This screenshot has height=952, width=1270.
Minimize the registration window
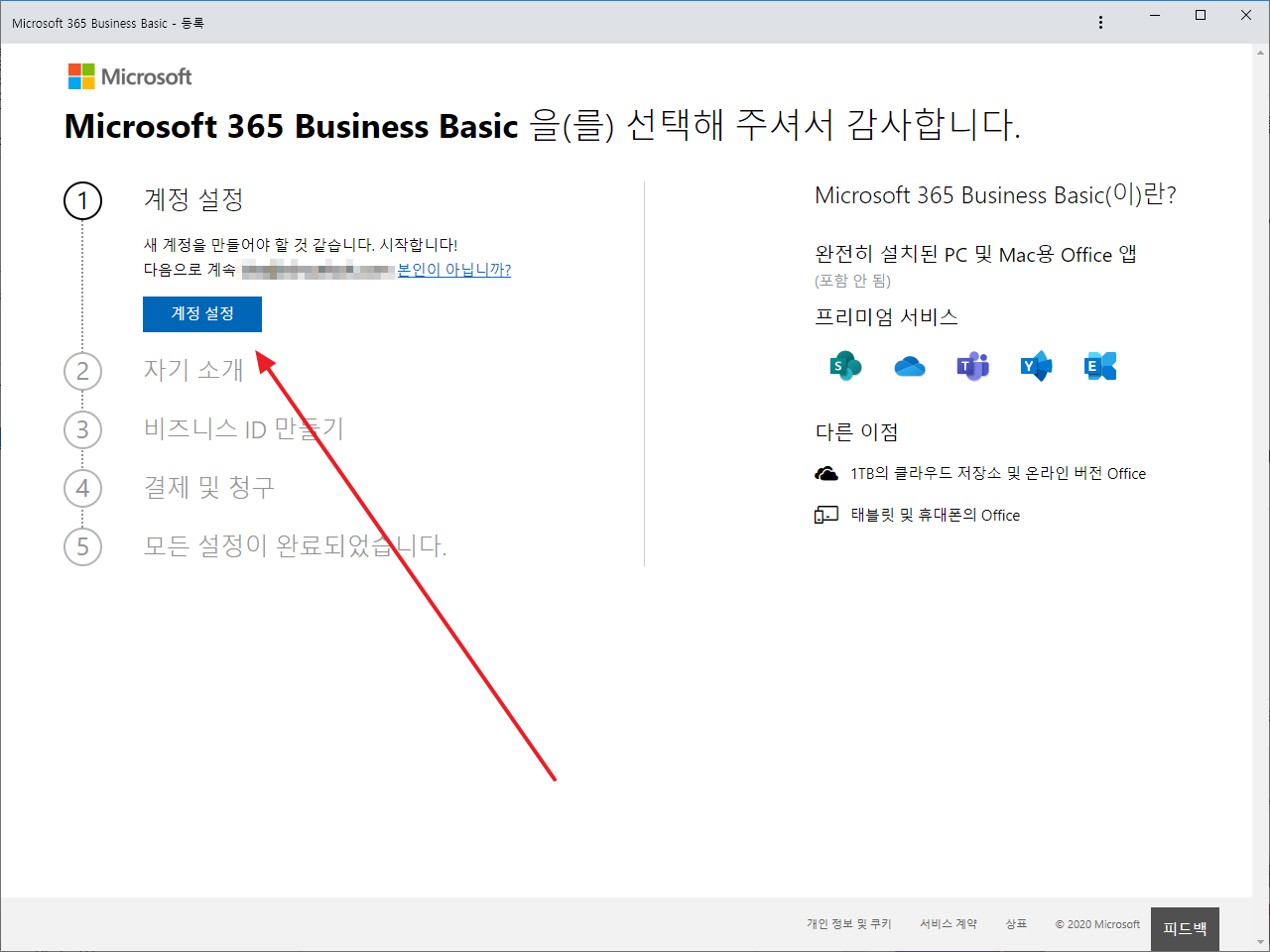(1155, 16)
